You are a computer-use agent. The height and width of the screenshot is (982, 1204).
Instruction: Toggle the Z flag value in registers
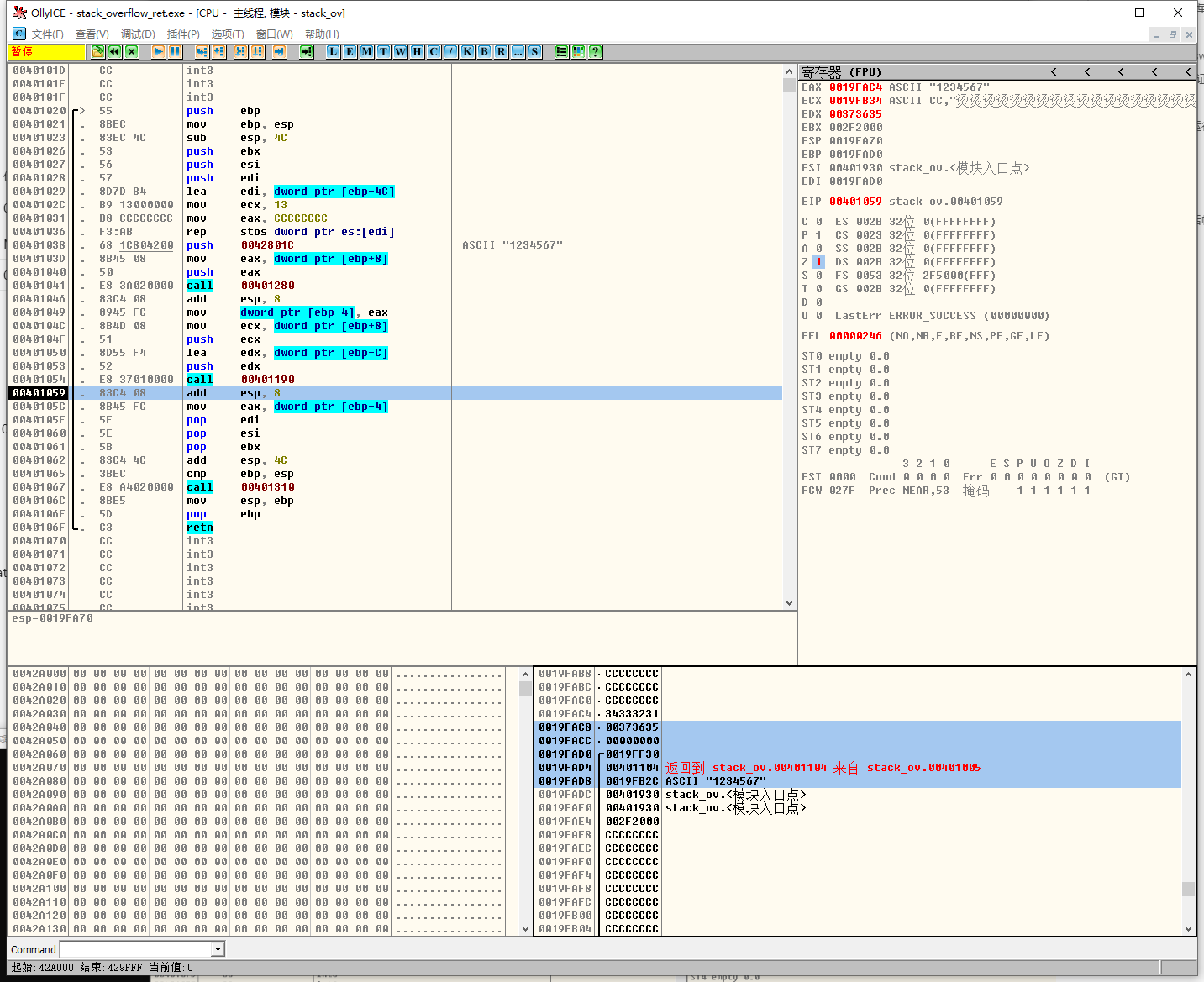pyautogui.click(x=818, y=262)
